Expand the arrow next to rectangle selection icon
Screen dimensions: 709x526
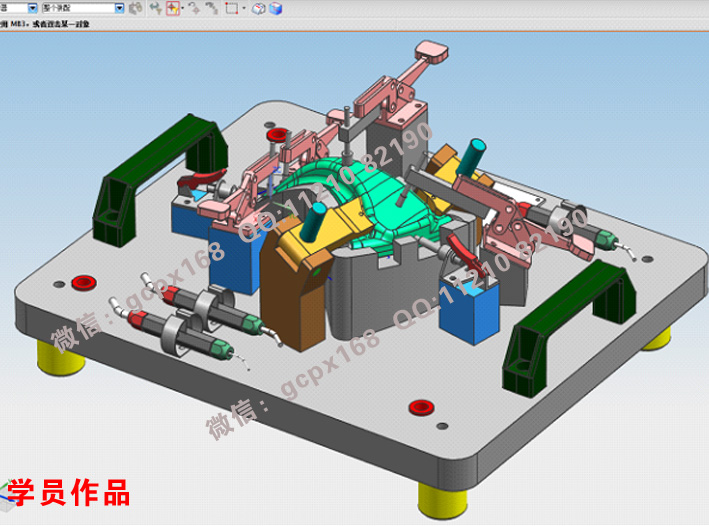tap(243, 8)
